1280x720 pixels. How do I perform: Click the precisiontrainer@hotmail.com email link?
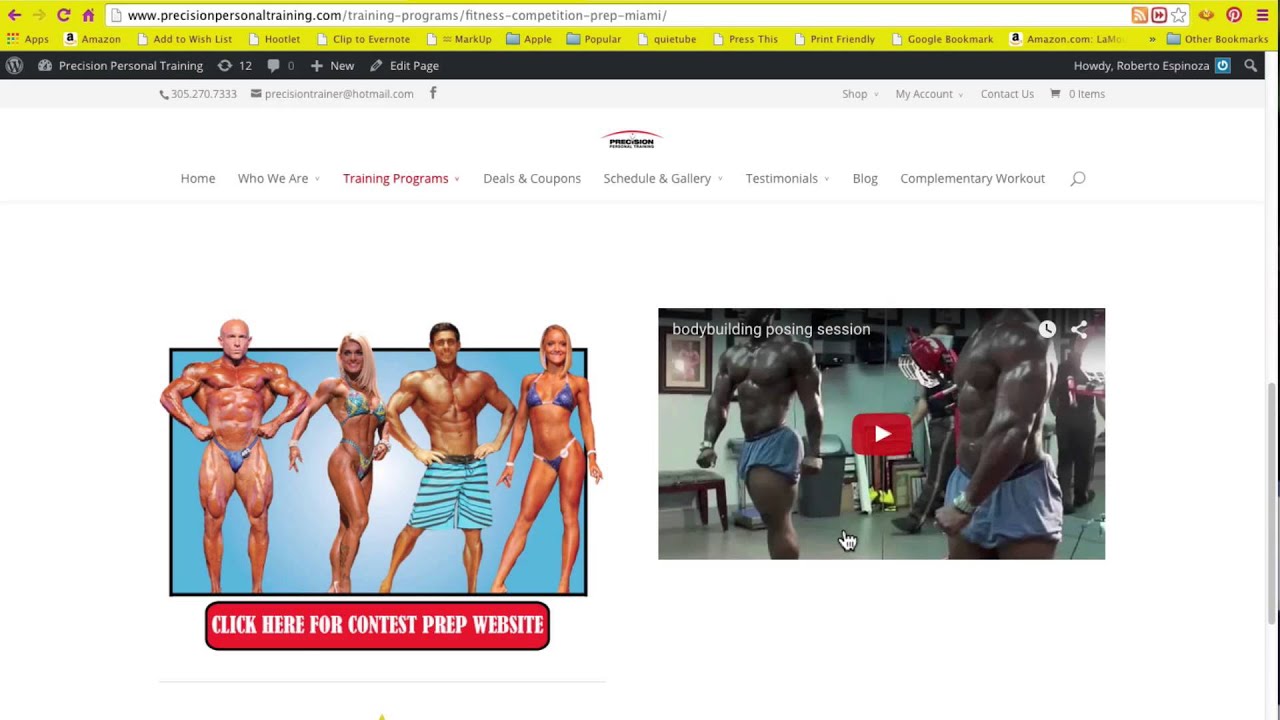coord(332,94)
